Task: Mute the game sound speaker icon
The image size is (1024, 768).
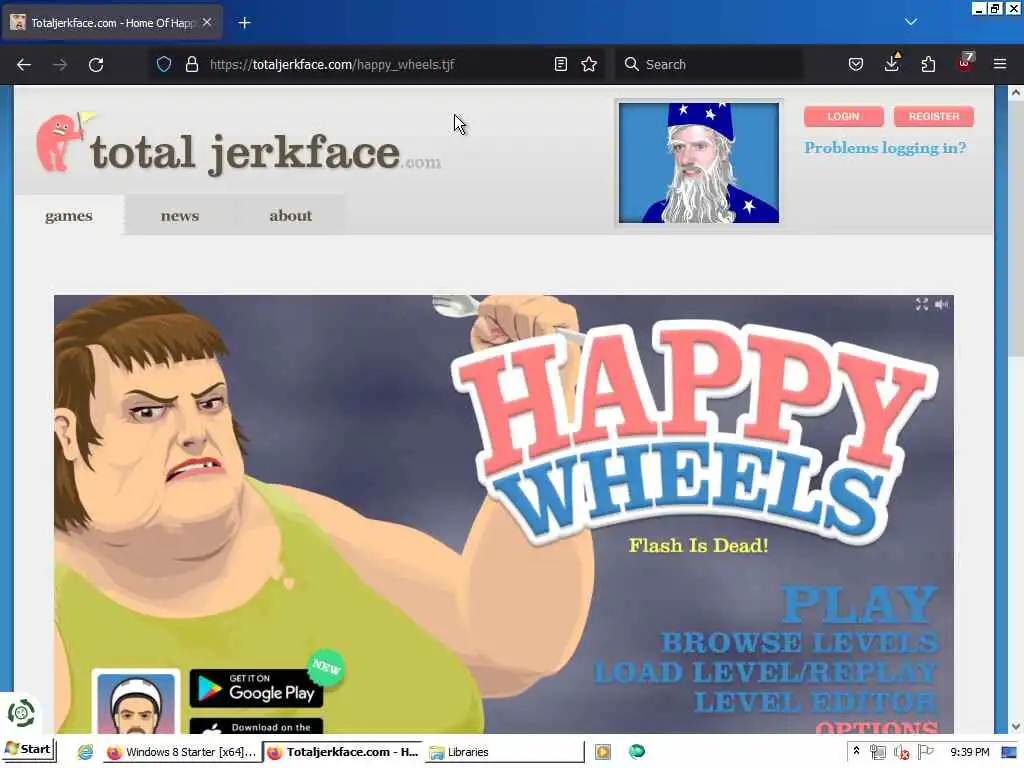Action: pos(942,304)
